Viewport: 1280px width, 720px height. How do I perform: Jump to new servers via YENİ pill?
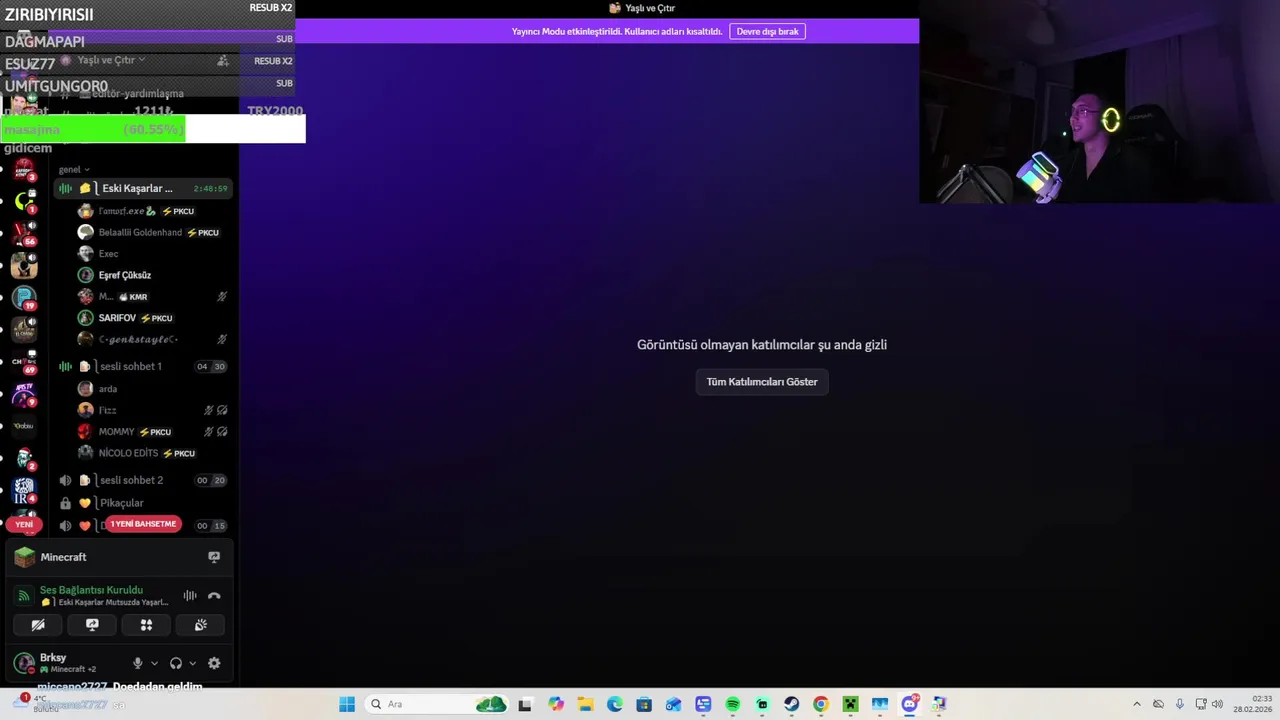(24, 524)
